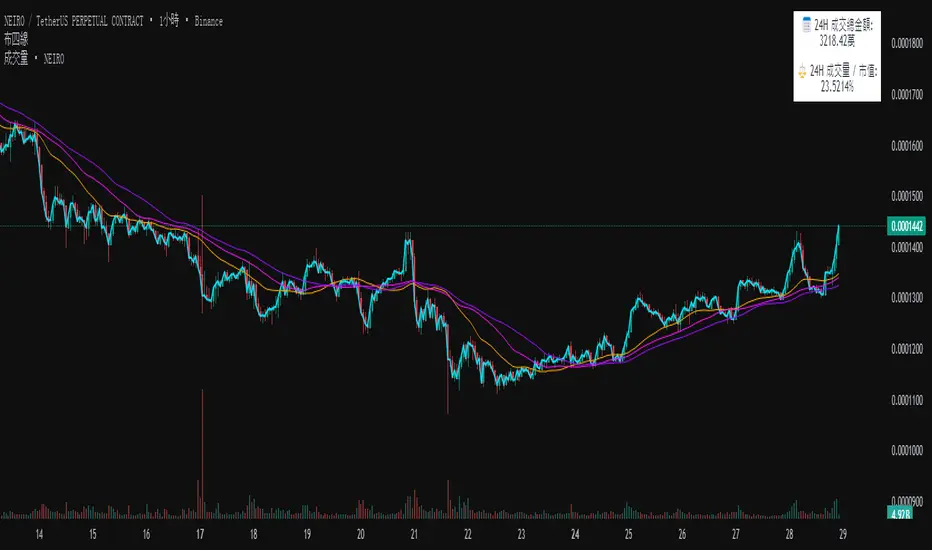Click date 15 on the time axis
The height and width of the screenshot is (550, 932).
tap(93, 535)
